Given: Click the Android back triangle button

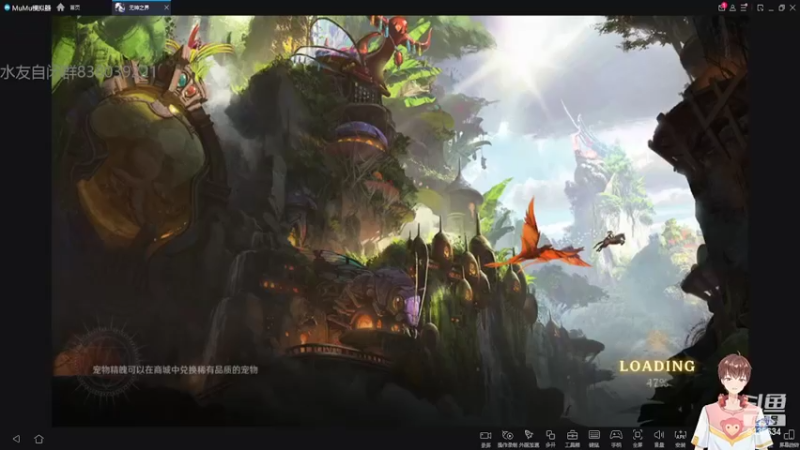Looking at the screenshot, I should tap(16, 439).
